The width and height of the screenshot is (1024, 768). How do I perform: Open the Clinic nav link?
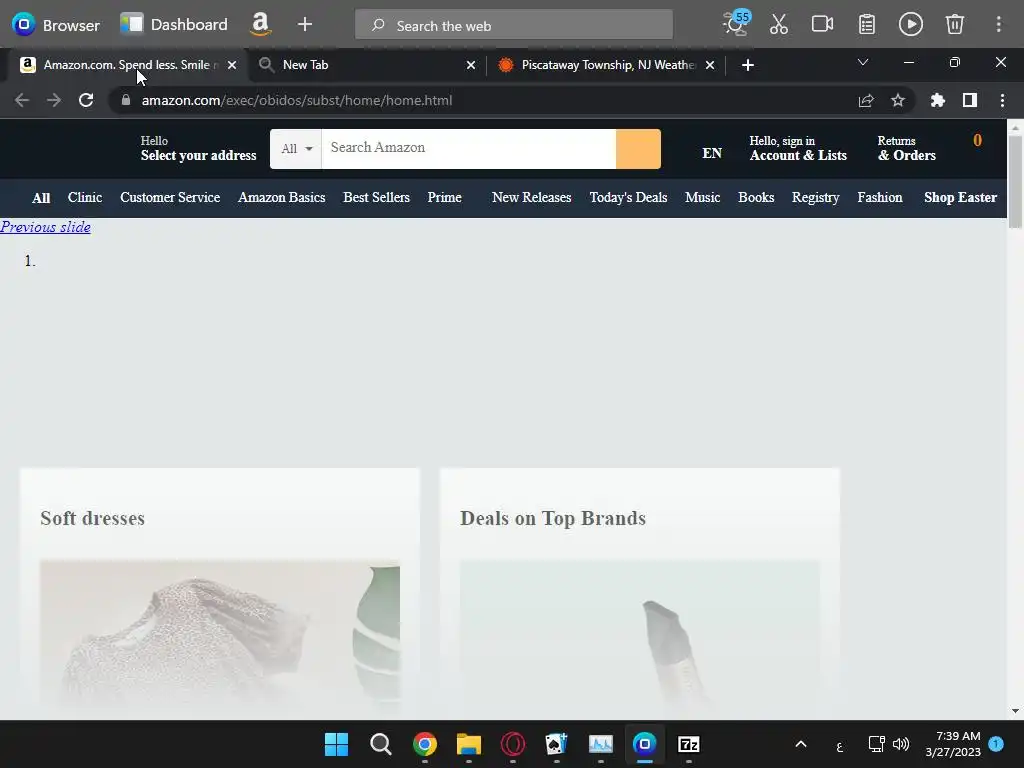85,197
